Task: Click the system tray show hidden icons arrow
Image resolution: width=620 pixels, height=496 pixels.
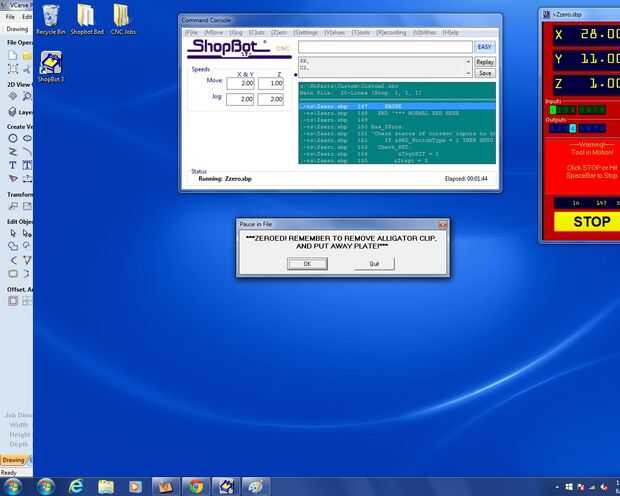Action: click(x=557, y=487)
